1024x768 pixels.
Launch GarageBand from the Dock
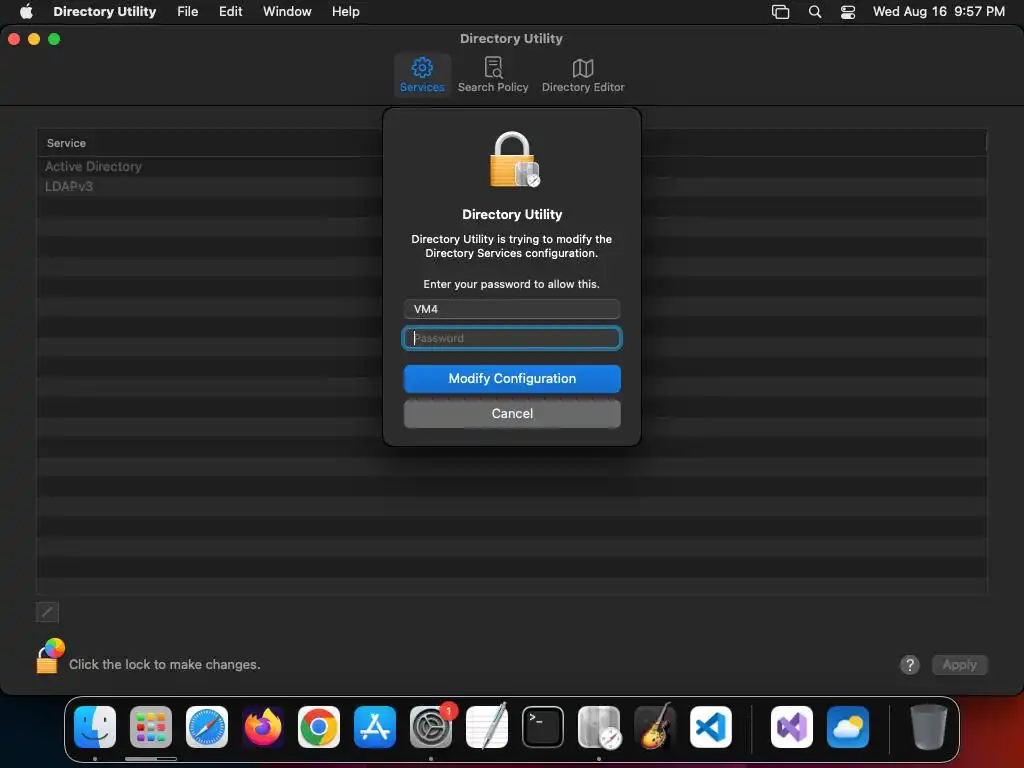[655, 727]
